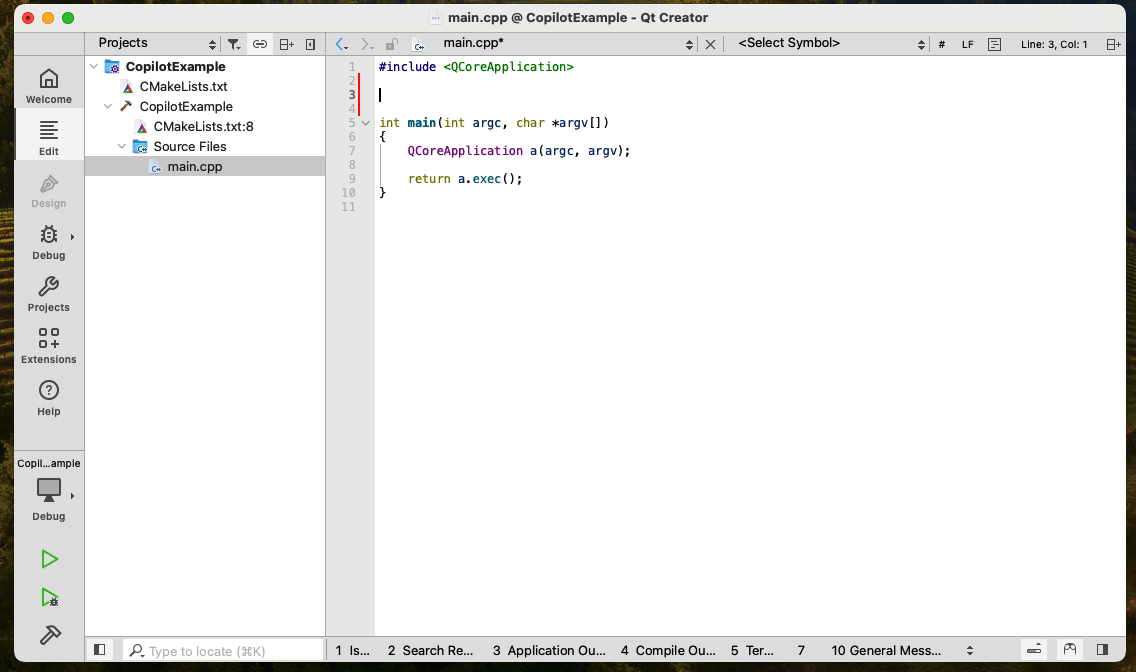Open the Application Output pane
1136x672 pixels.
pos(549,650)
